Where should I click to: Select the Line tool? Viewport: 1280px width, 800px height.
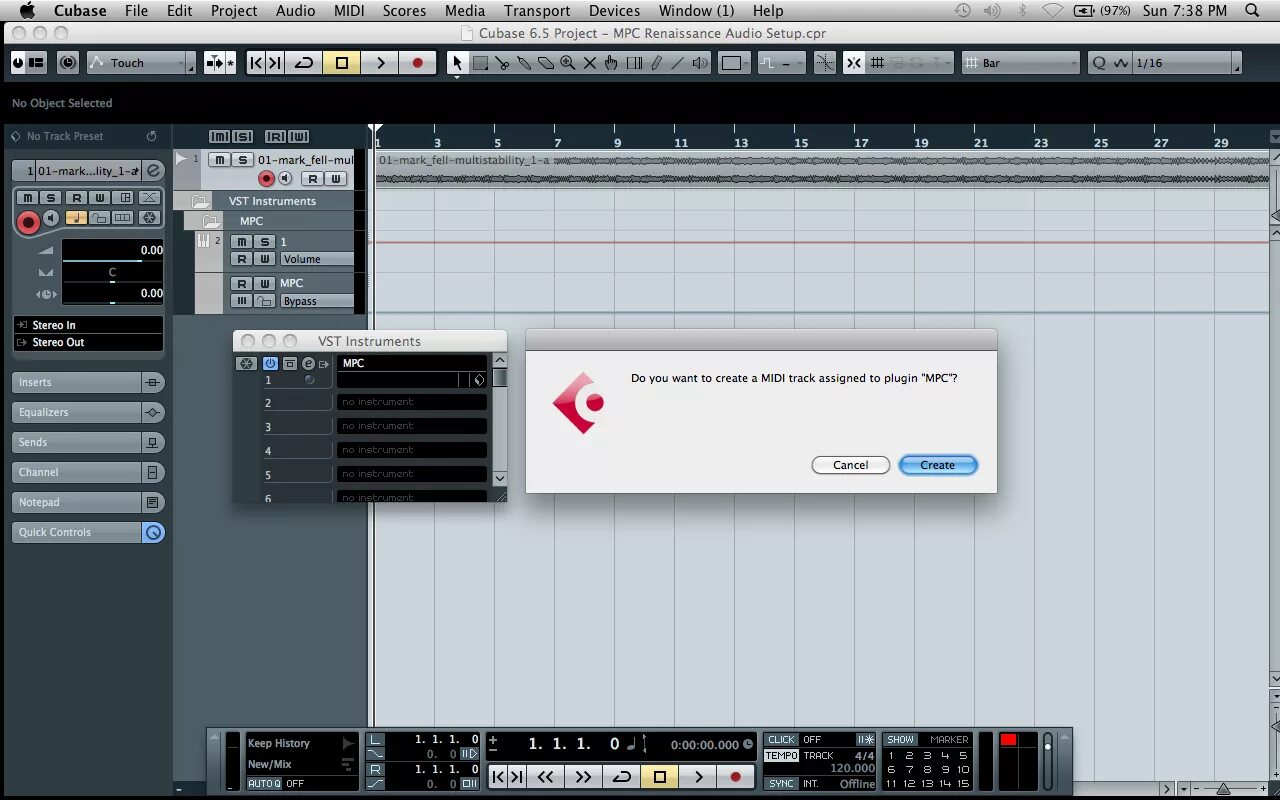point(678,63)
